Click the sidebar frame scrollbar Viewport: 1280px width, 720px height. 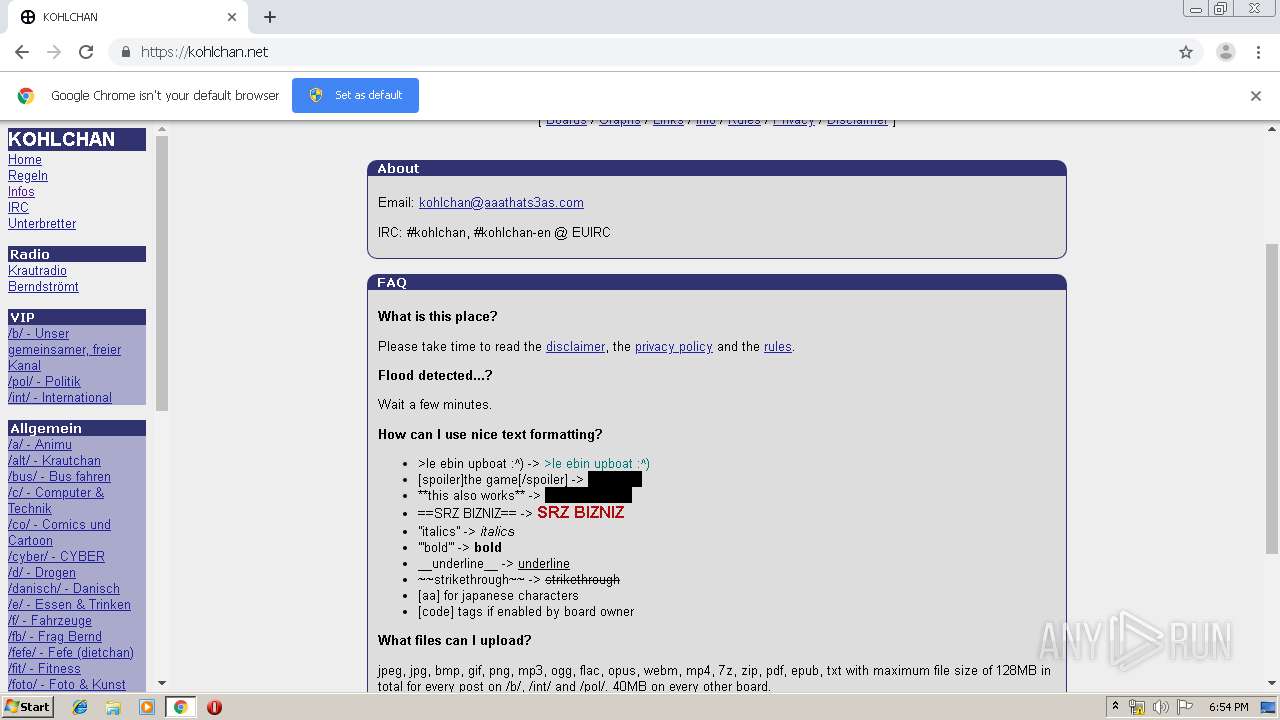162,272
